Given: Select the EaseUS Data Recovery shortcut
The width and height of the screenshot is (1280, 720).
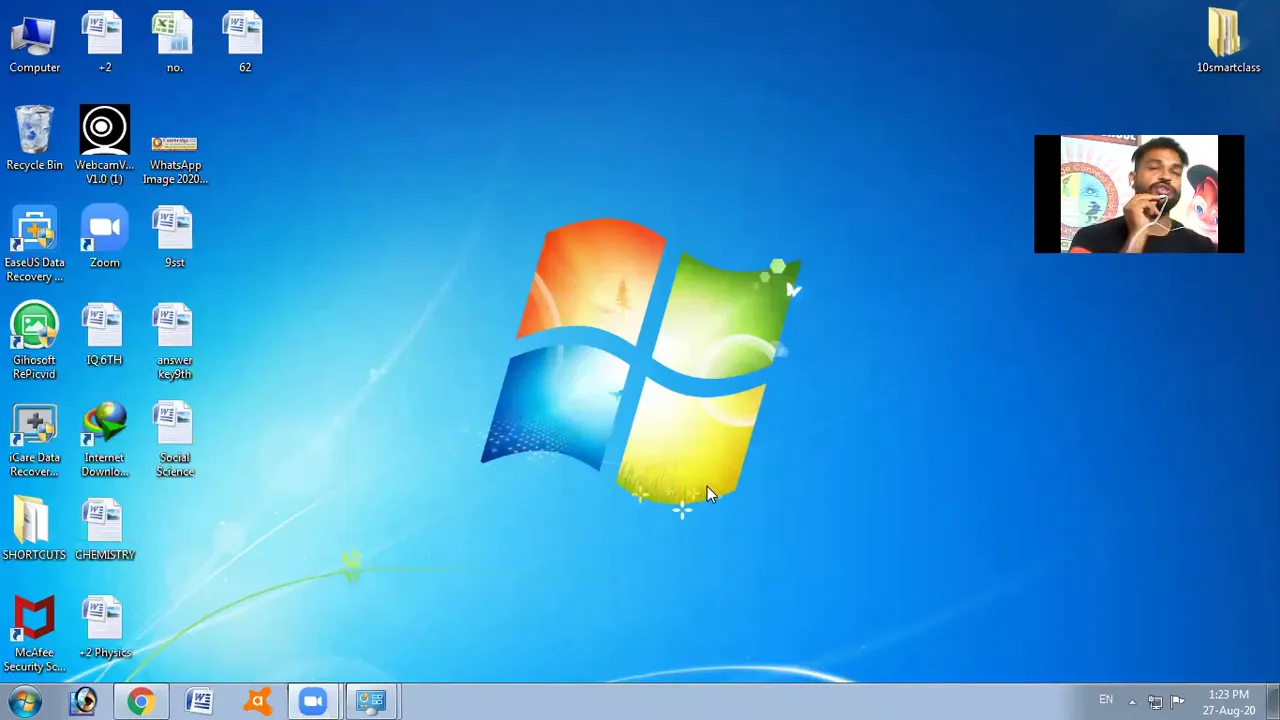Looking at the screenshot, I should click(34, 244).
